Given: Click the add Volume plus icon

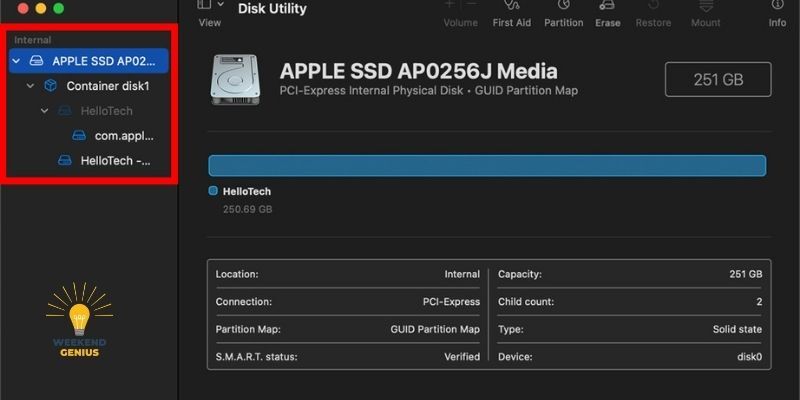Looking at the screenshot, I should pyautogui.click(x=449, y=4).
